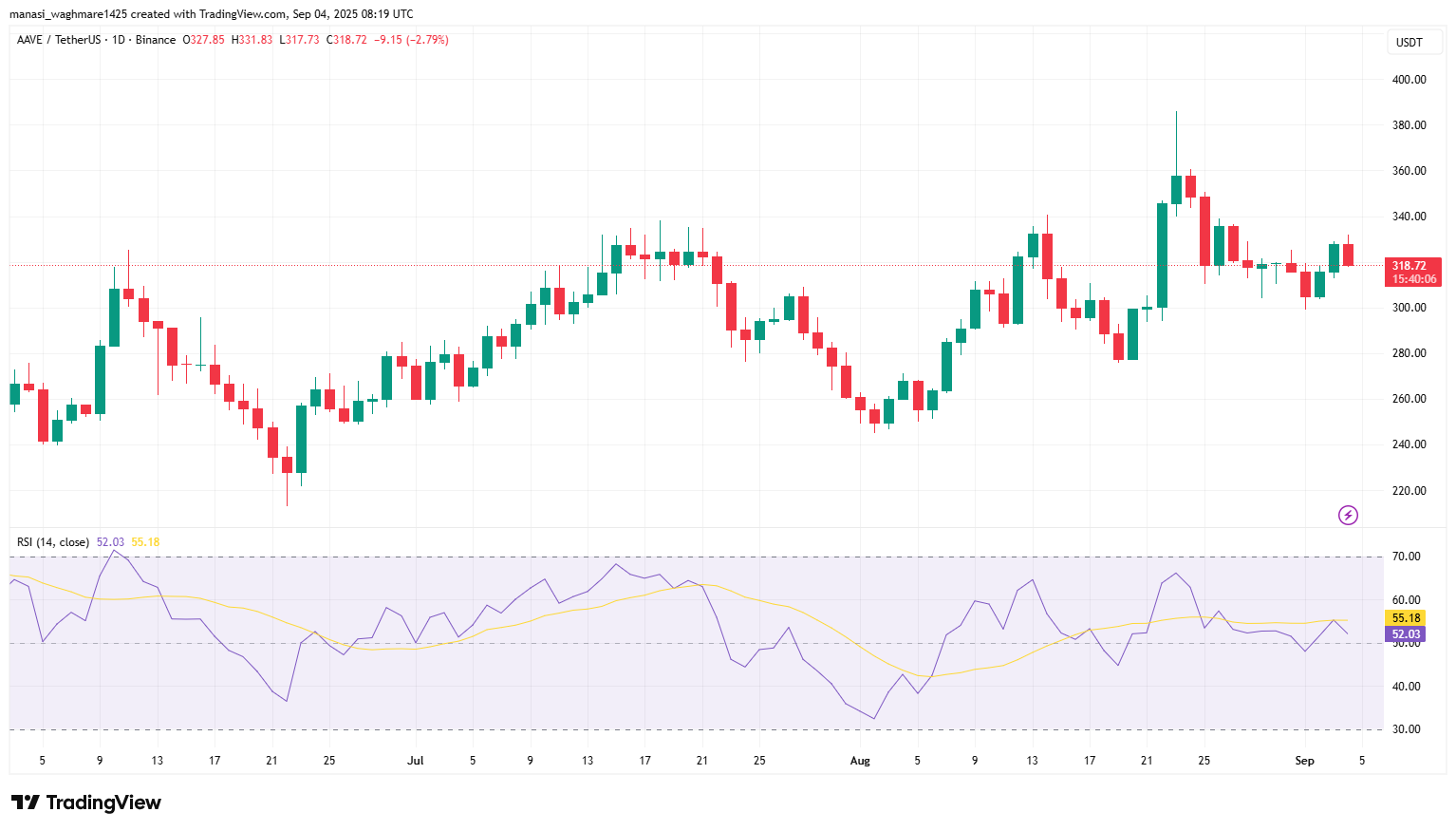Click the −9.15 (−2.79%) change value

click(x=411, y=40)
